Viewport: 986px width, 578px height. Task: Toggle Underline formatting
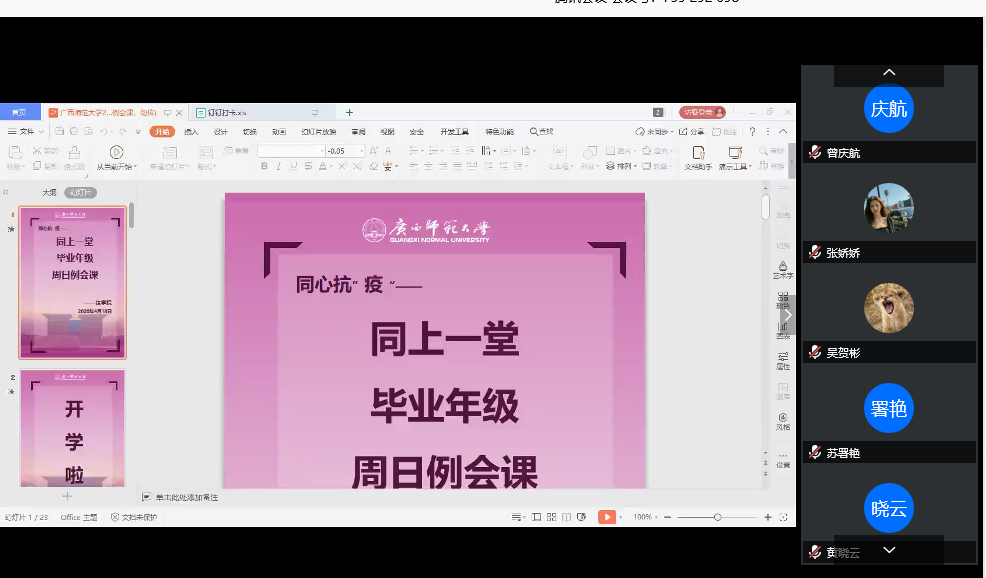294,166
